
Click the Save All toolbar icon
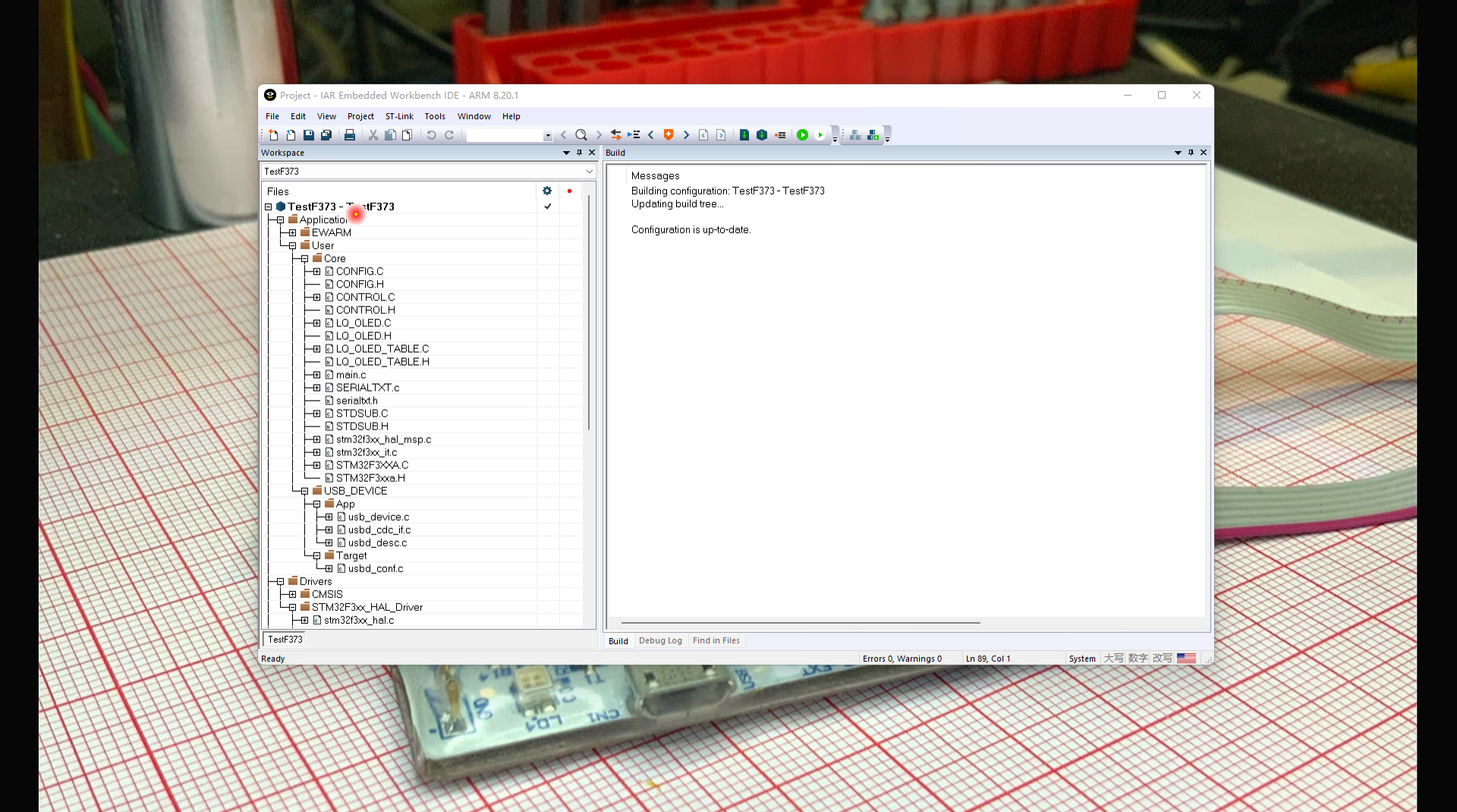pos(326,135)
